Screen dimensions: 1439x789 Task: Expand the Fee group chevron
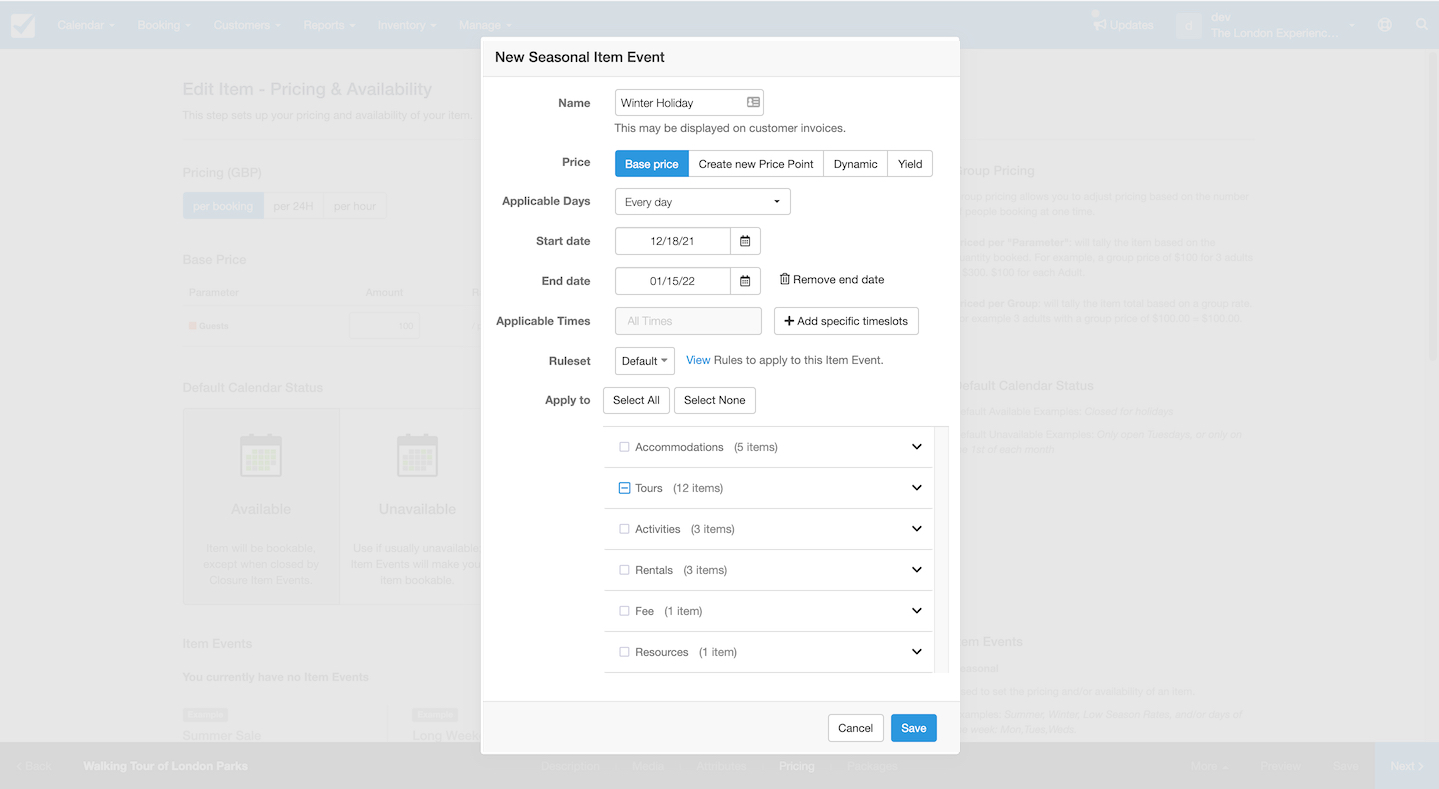[917, 611]
